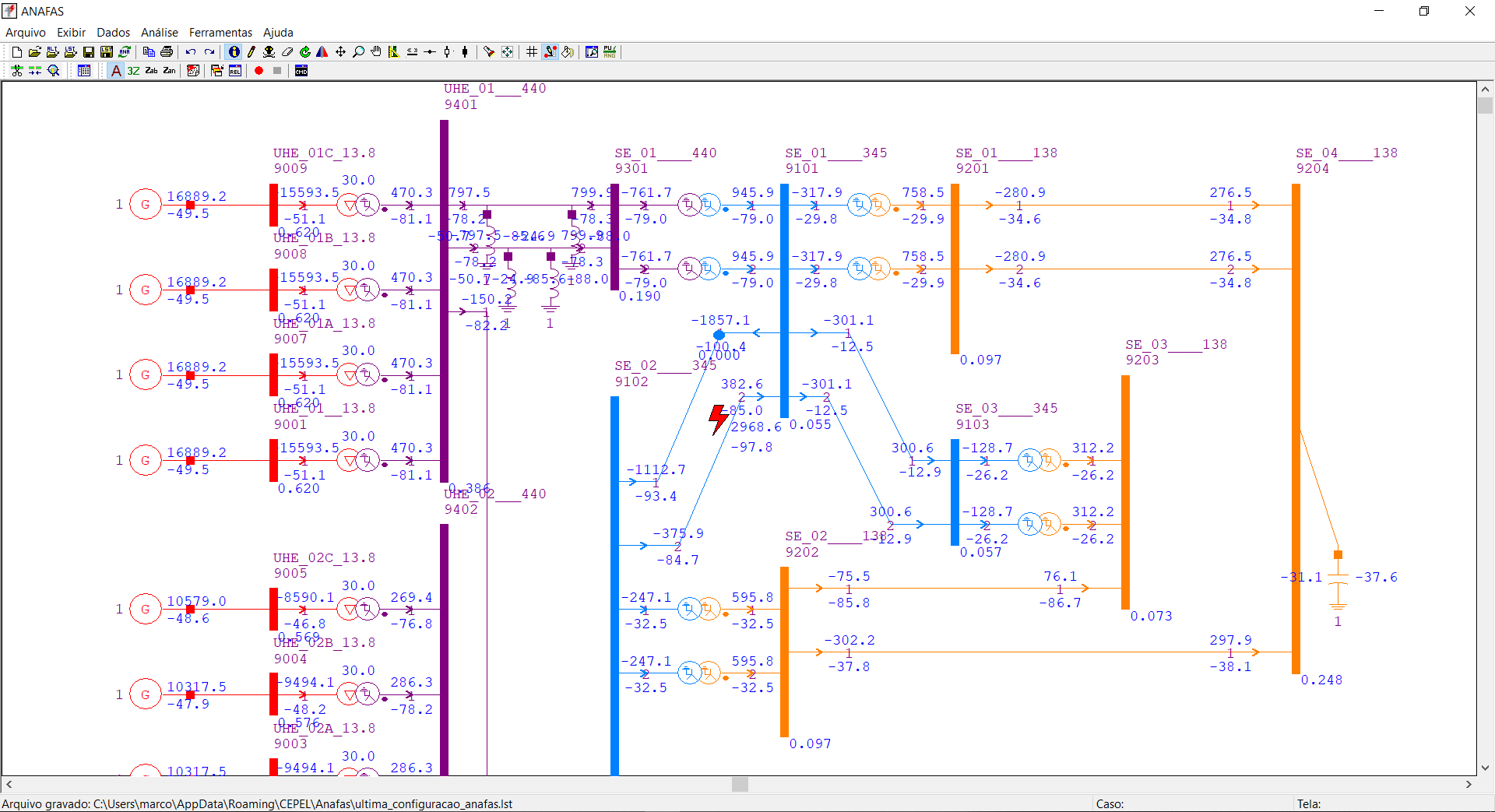Viewport: 1495px width, 812px height.
Task: Select the line midpoint dot tool
Action: pos(430,52)
